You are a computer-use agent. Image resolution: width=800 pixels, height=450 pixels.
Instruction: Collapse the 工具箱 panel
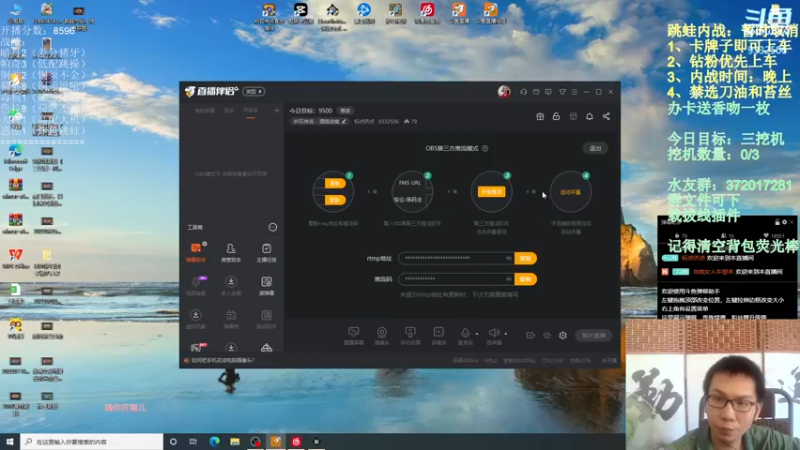click(x=273, y=227)
